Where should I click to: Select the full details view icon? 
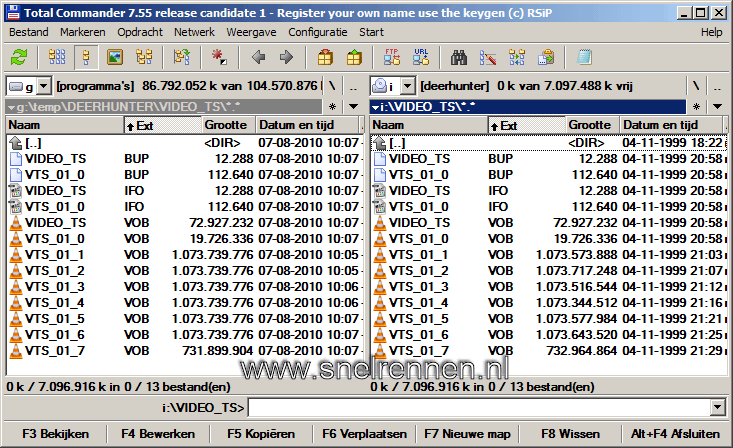(86, 58)
